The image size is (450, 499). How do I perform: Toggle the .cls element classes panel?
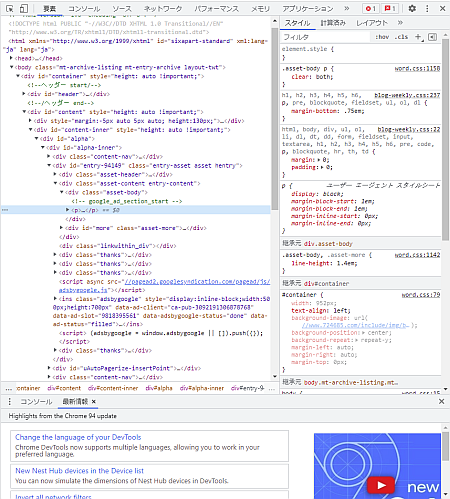point(401,37)
